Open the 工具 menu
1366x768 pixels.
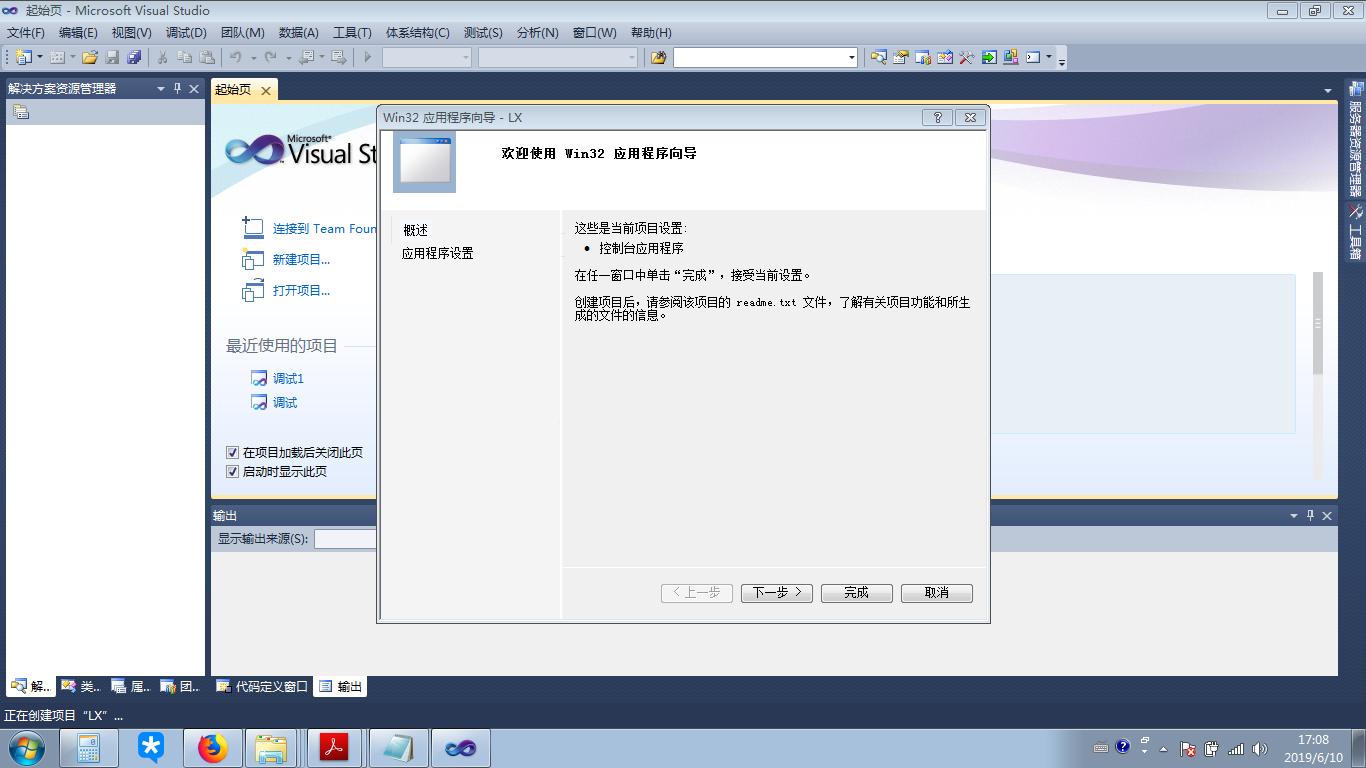(352, 32)
